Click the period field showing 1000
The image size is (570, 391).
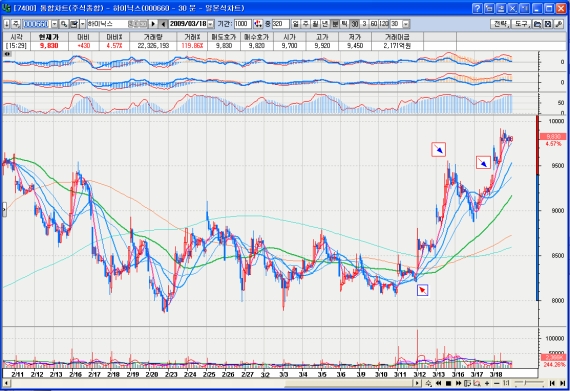click(242, 24)
